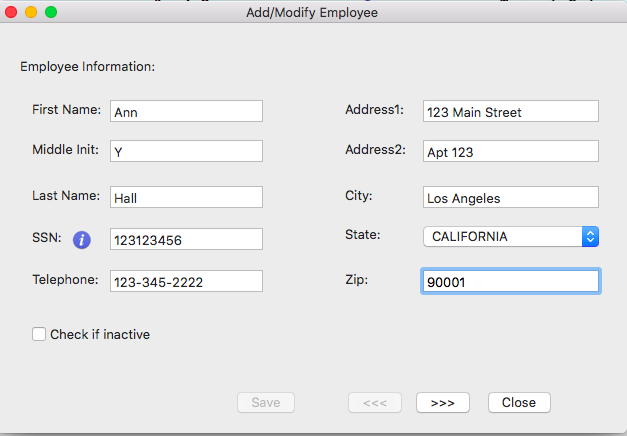Open the State dropdown showing CALIFORNIA
The width and height of the screenshot is (627, 436).
point(510,237)
